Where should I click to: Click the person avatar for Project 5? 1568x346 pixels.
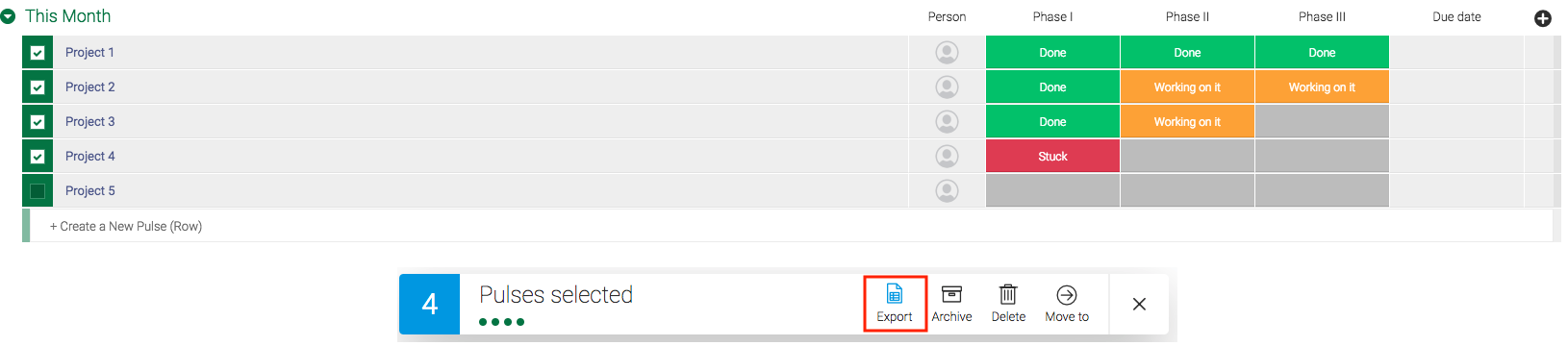coord(947,190)
